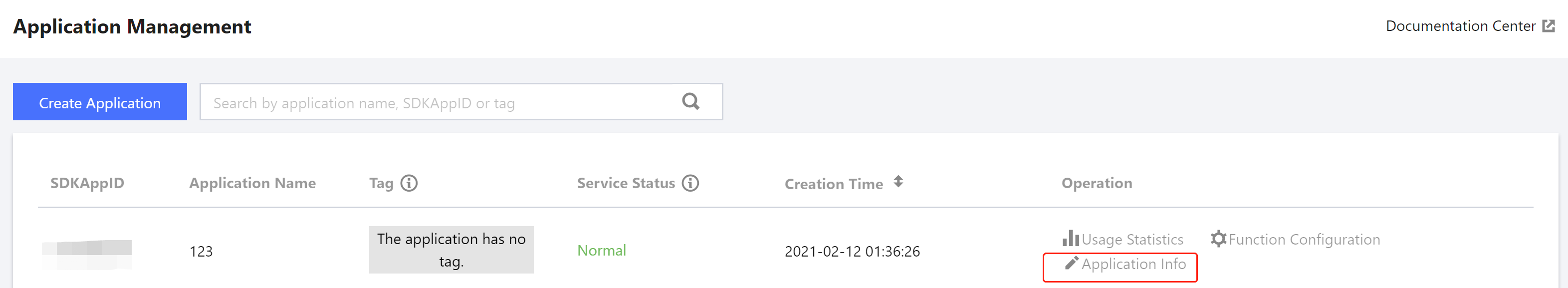1568x288 pixels.
Task: Show the Tag column info icon
Action: (409, 183)
